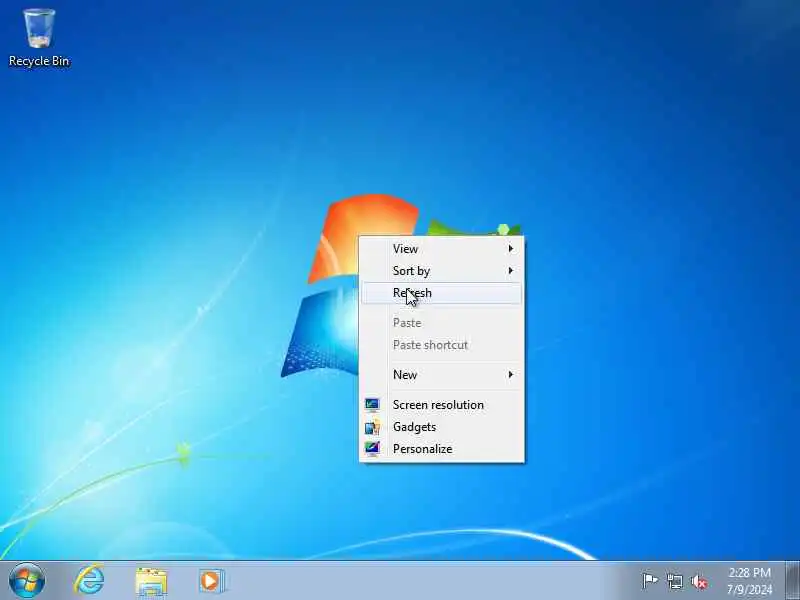800x600 pixels.
Task: Open the New submenu
Action: tap(442, 375)
